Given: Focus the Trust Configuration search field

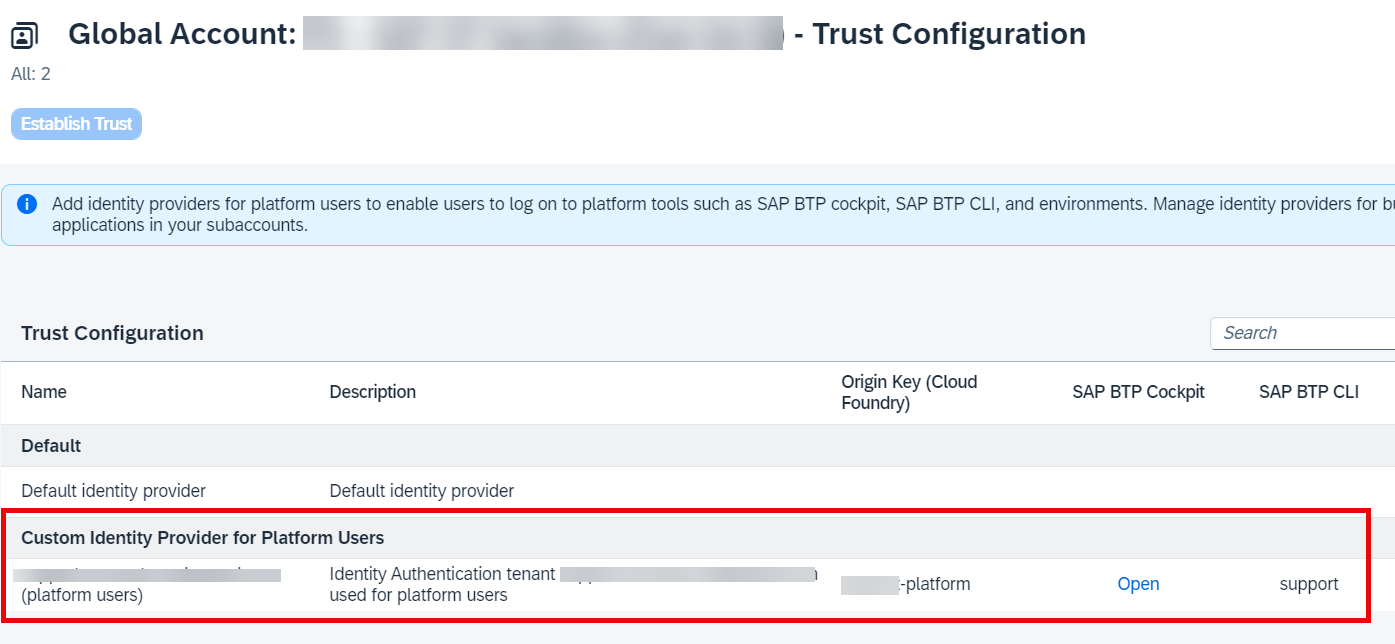Looking at the screenshot, I should (x=1302, y=333).
